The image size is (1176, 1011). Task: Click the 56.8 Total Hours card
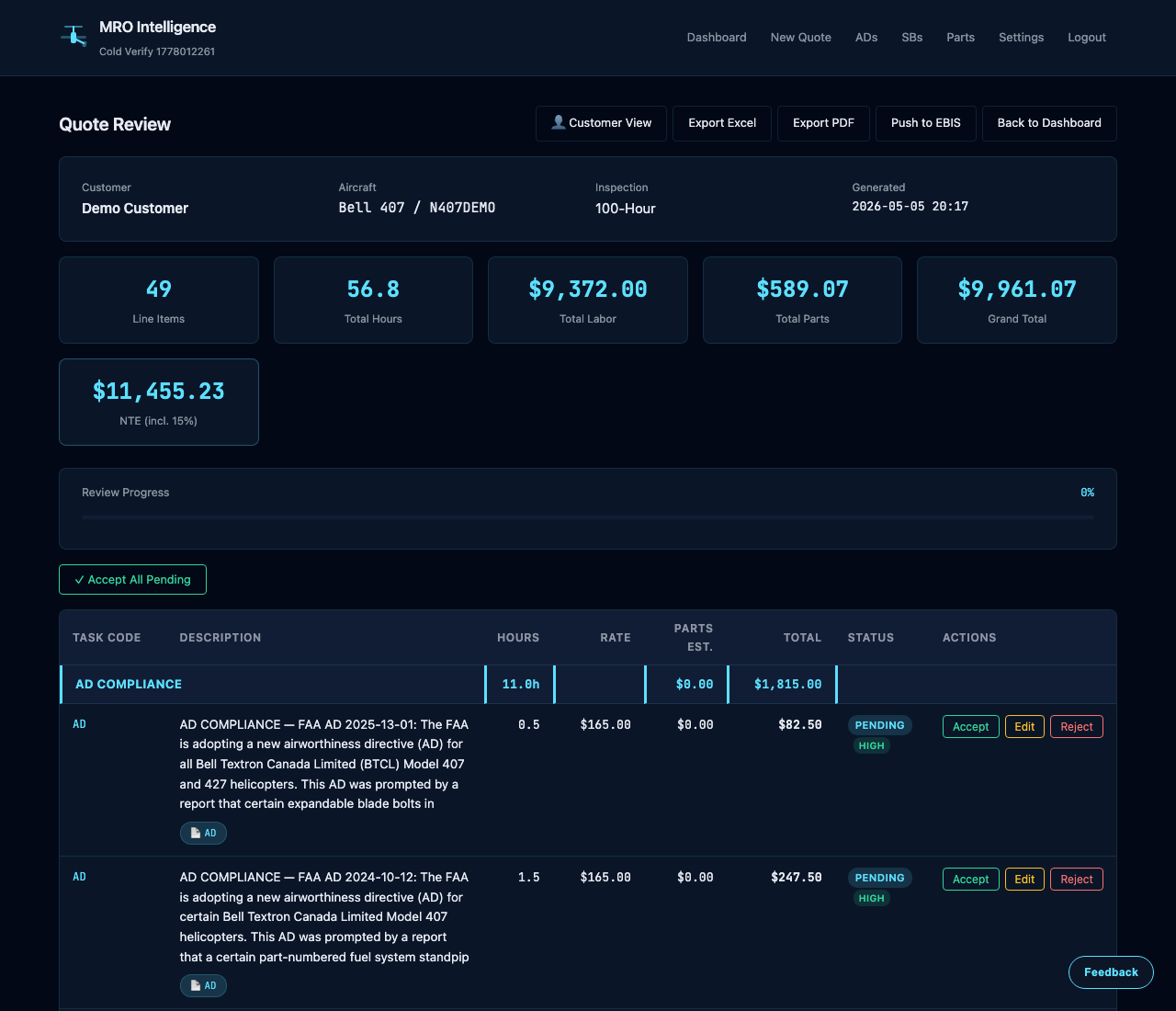pos(373,301)
